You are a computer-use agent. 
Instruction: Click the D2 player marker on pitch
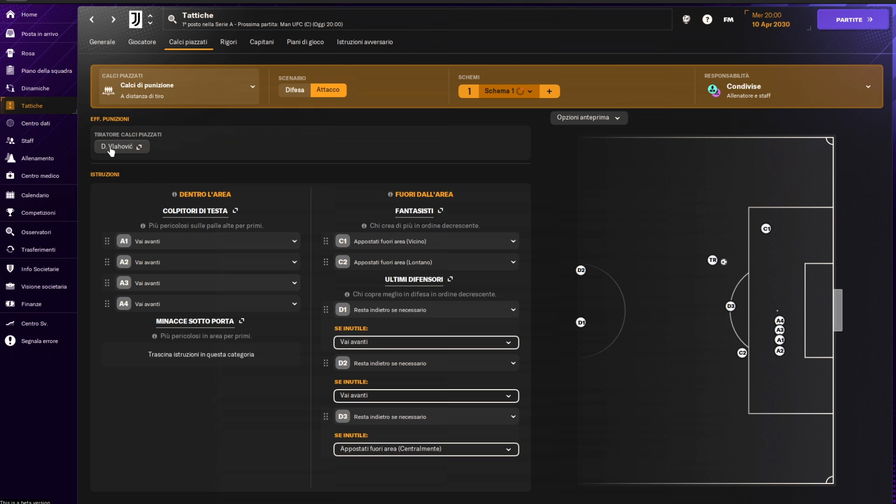click(x=580, y=270)
